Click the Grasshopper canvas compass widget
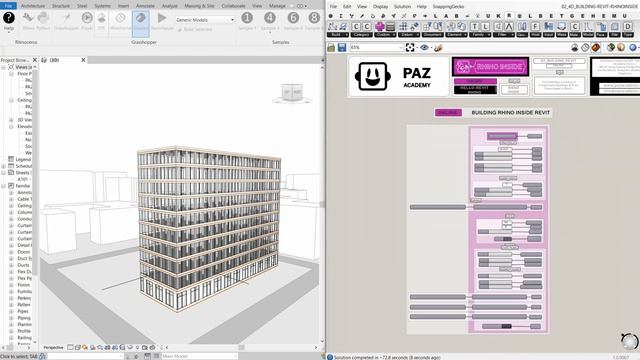Image resolution: width=640 pixels, height=360 pixels. (629, 341)
